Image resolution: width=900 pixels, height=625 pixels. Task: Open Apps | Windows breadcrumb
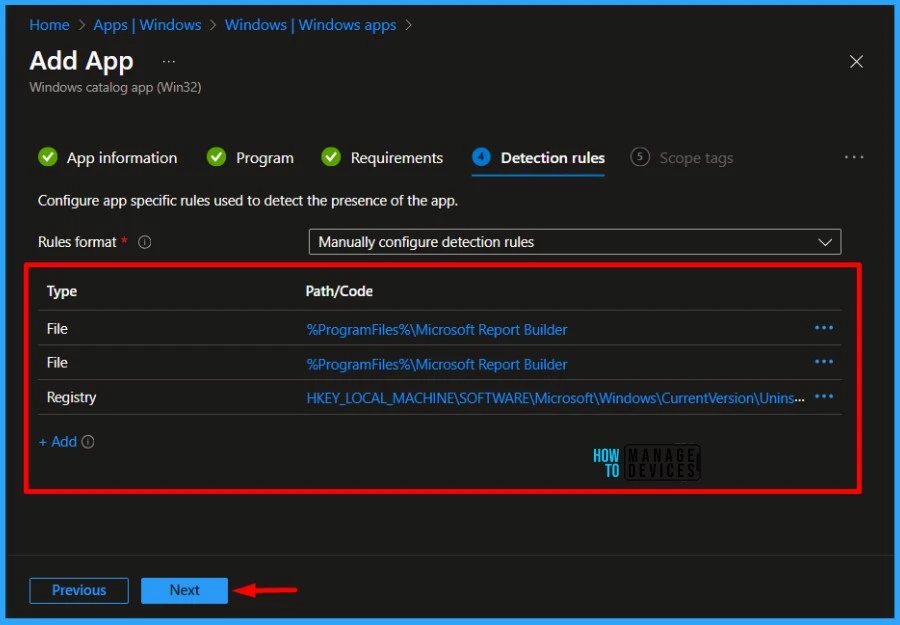click(148, 25)
